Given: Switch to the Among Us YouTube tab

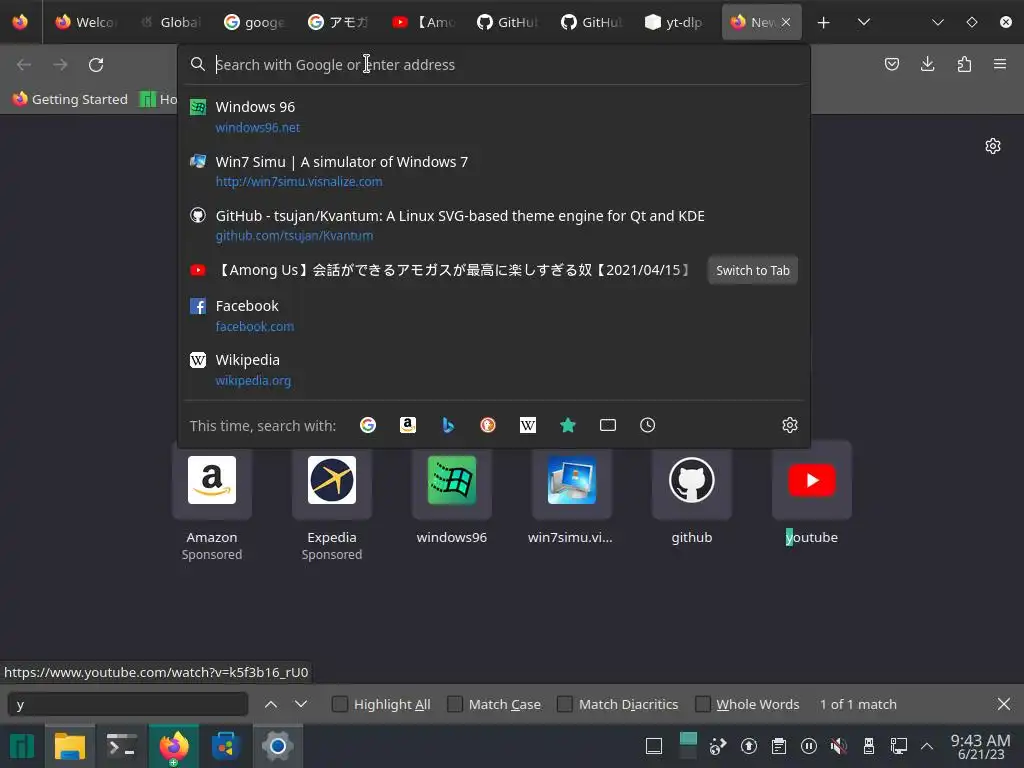Looking at the screenshot, I should click(x=423, y=22).
